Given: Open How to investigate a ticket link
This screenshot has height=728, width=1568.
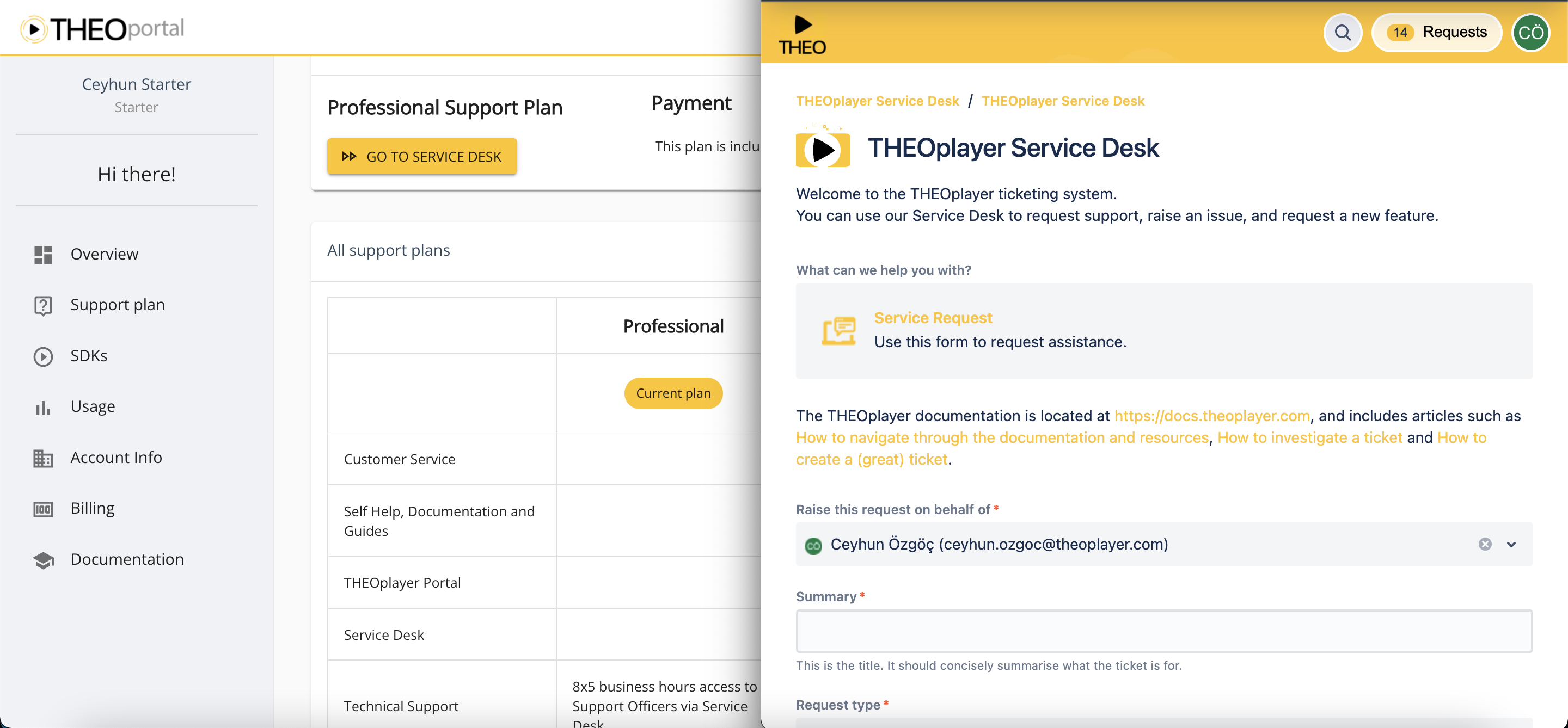Looking at the screenshot, I should tap(1309, 438).
